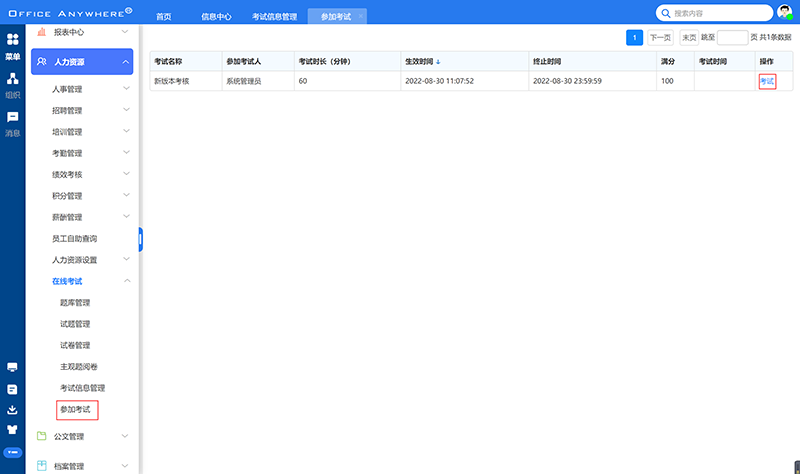Click the 末页 last page button

[x=689, y=37]
